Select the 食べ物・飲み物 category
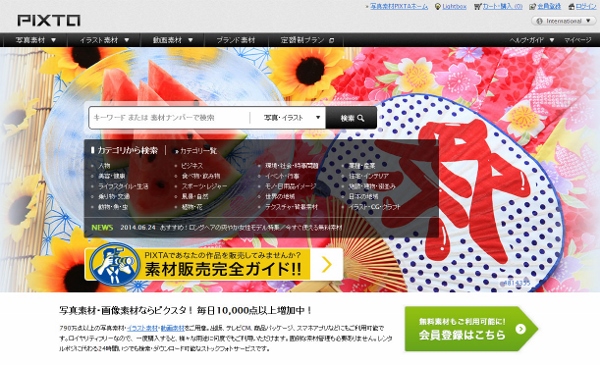 tap(201, 176)
